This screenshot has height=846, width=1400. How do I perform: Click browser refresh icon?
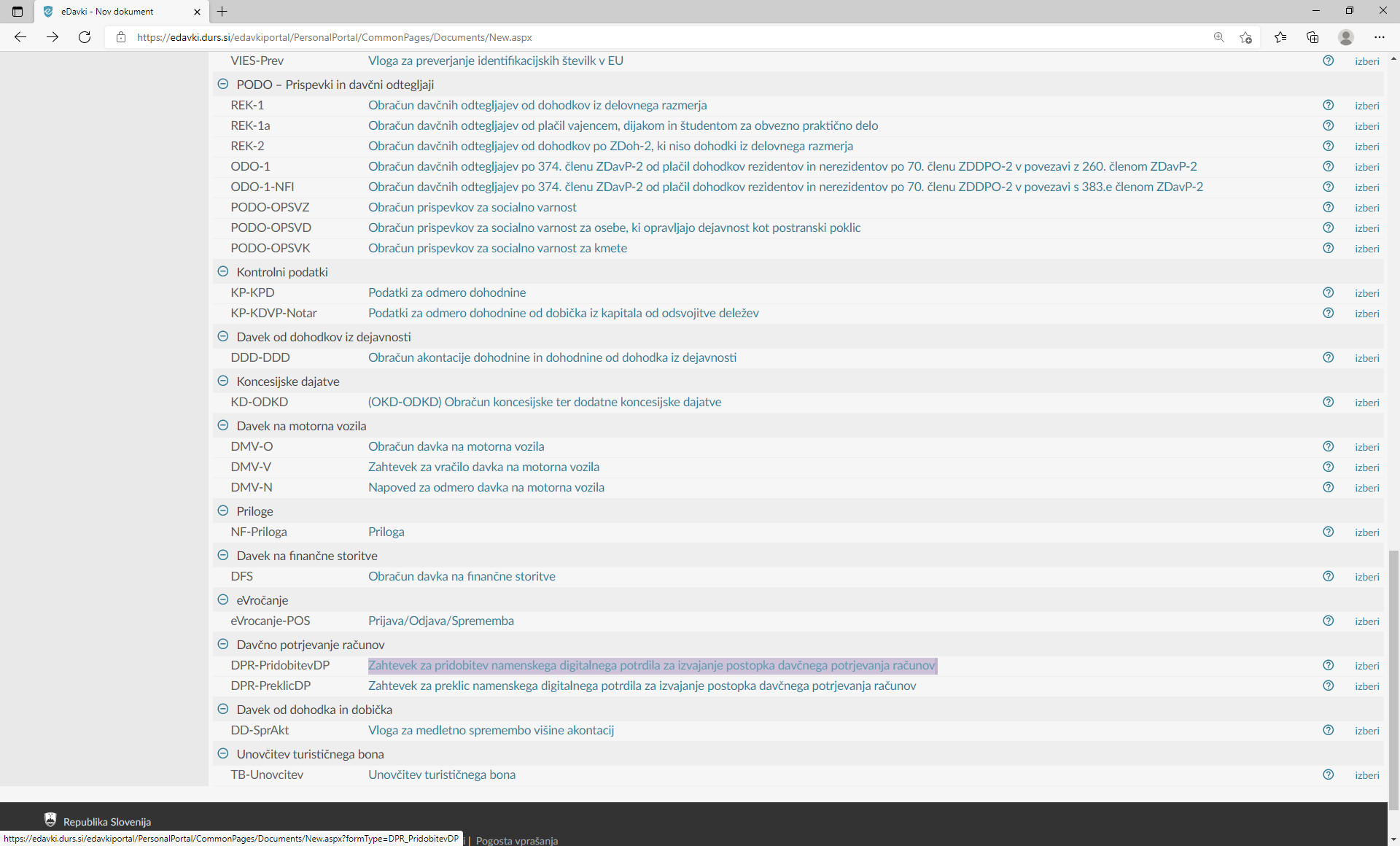pyautogui.click(x=85, y=37)
